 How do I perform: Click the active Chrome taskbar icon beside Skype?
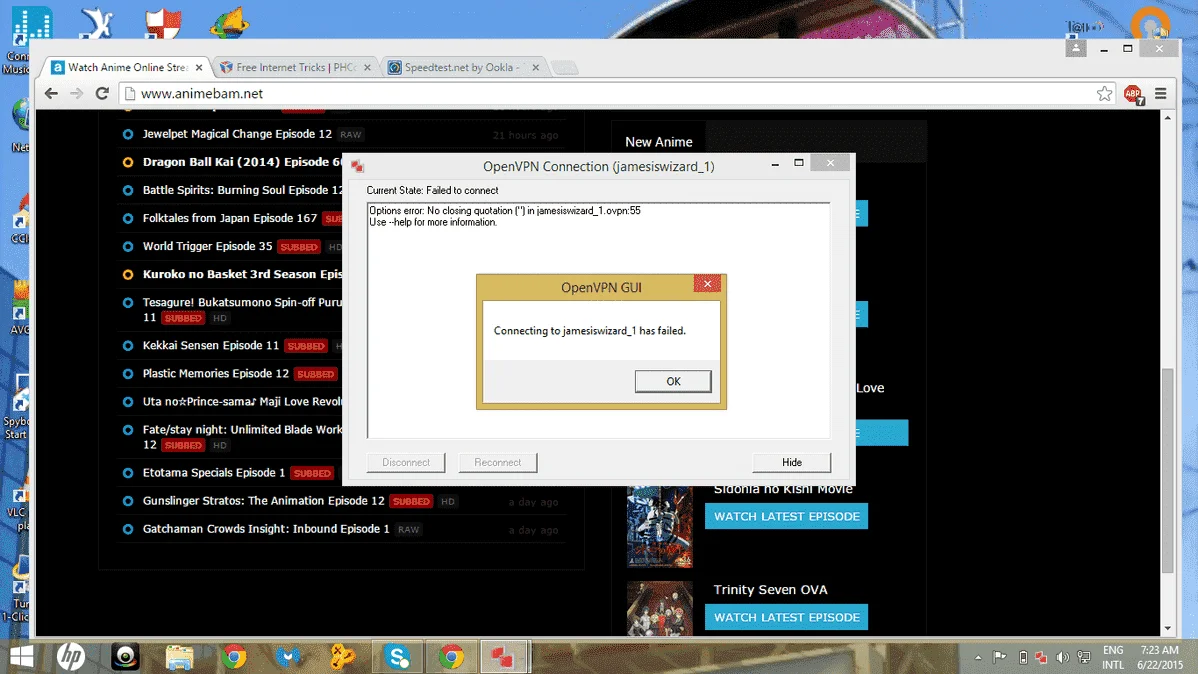coord(451,657)
